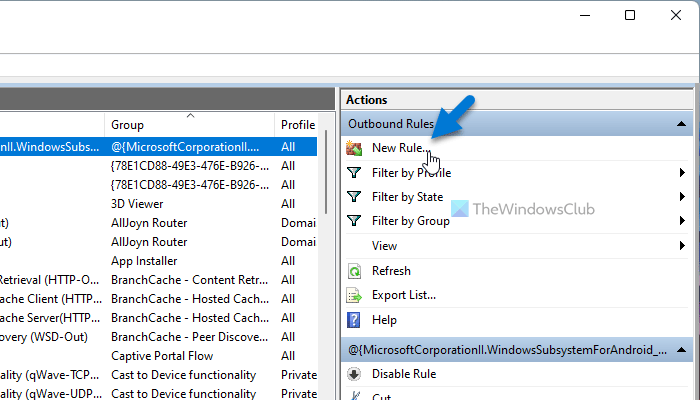Sort by the Group column header
This screenshot has height=400, width=700.
[189, 125]
